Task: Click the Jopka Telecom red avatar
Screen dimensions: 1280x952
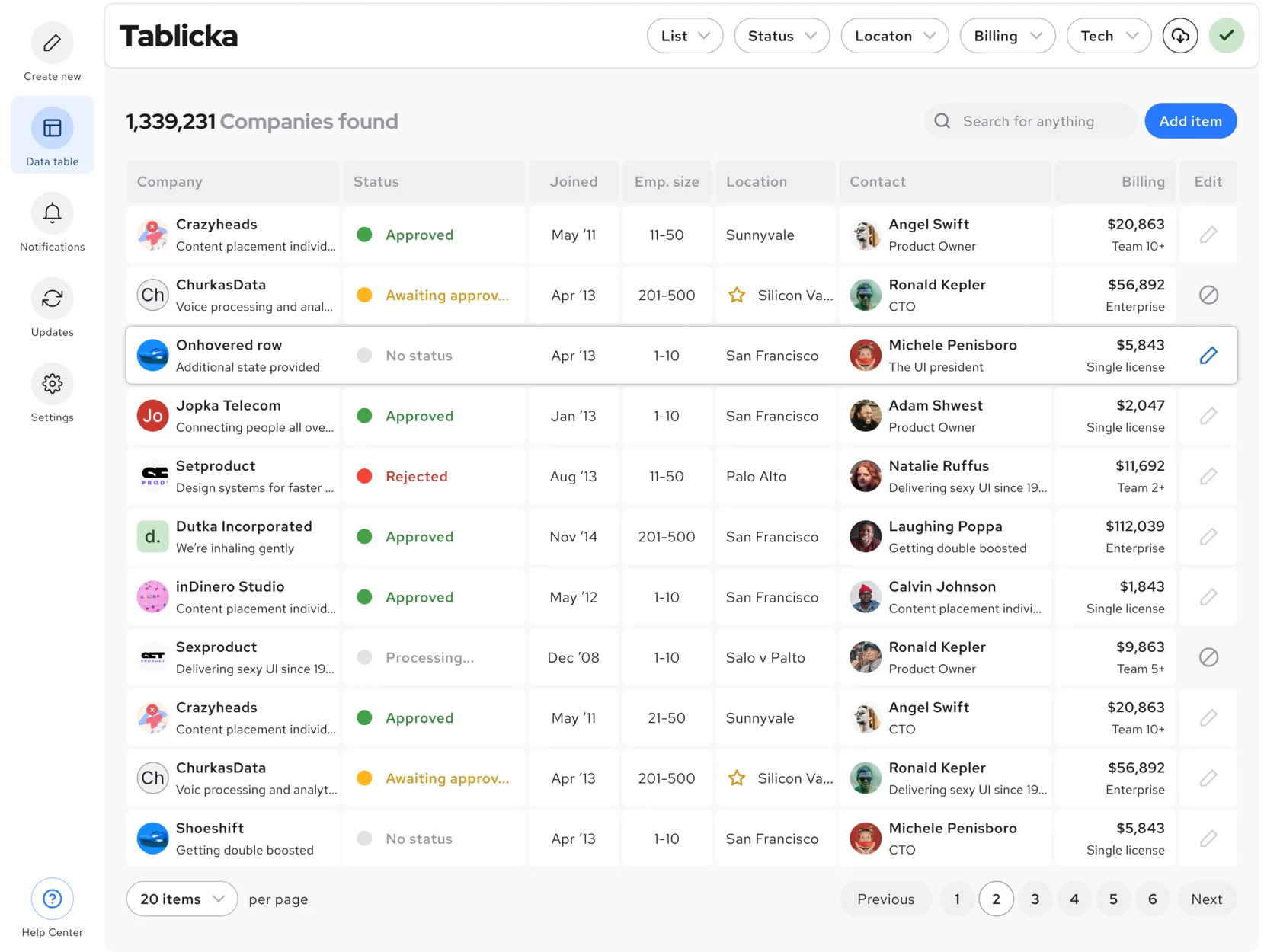Action: click(x=152, y=416)
